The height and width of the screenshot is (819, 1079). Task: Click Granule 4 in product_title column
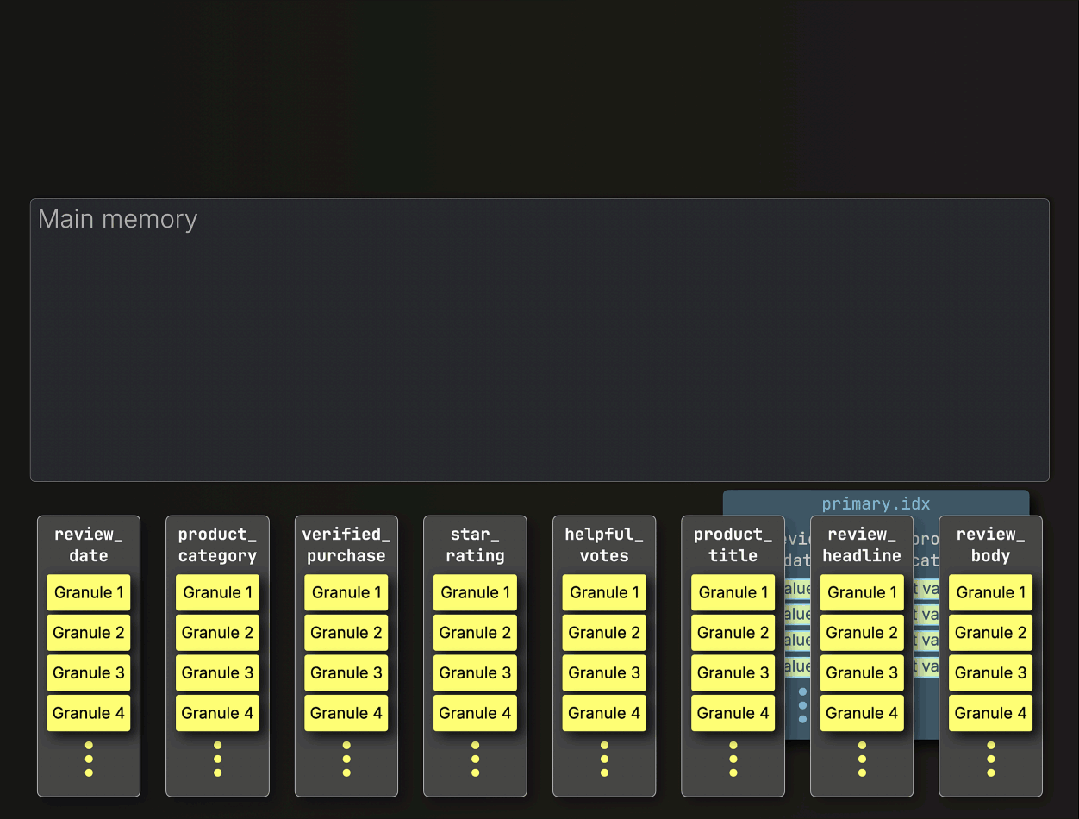[x=733, y=713]
